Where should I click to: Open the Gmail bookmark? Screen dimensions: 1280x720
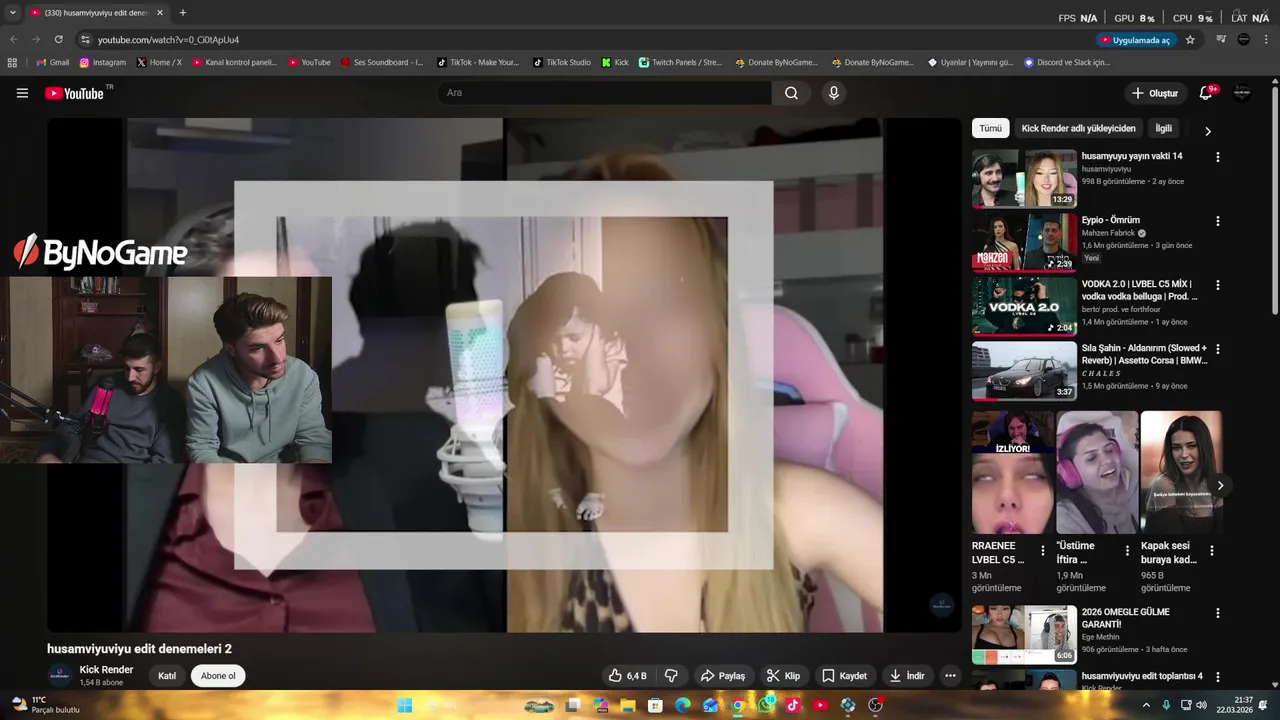pyautogui.click(x=52, y=62)
